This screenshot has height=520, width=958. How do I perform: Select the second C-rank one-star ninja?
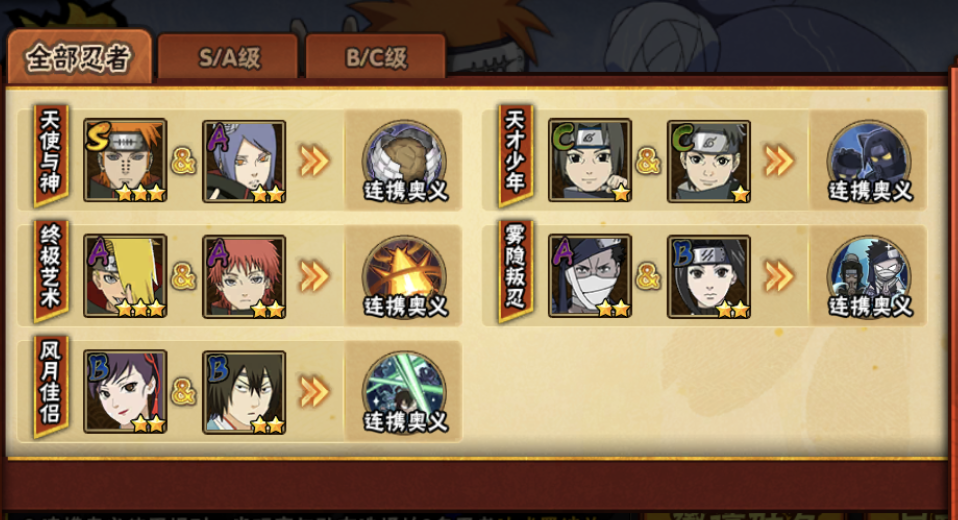pyautogui.click(x=709, y=161)
